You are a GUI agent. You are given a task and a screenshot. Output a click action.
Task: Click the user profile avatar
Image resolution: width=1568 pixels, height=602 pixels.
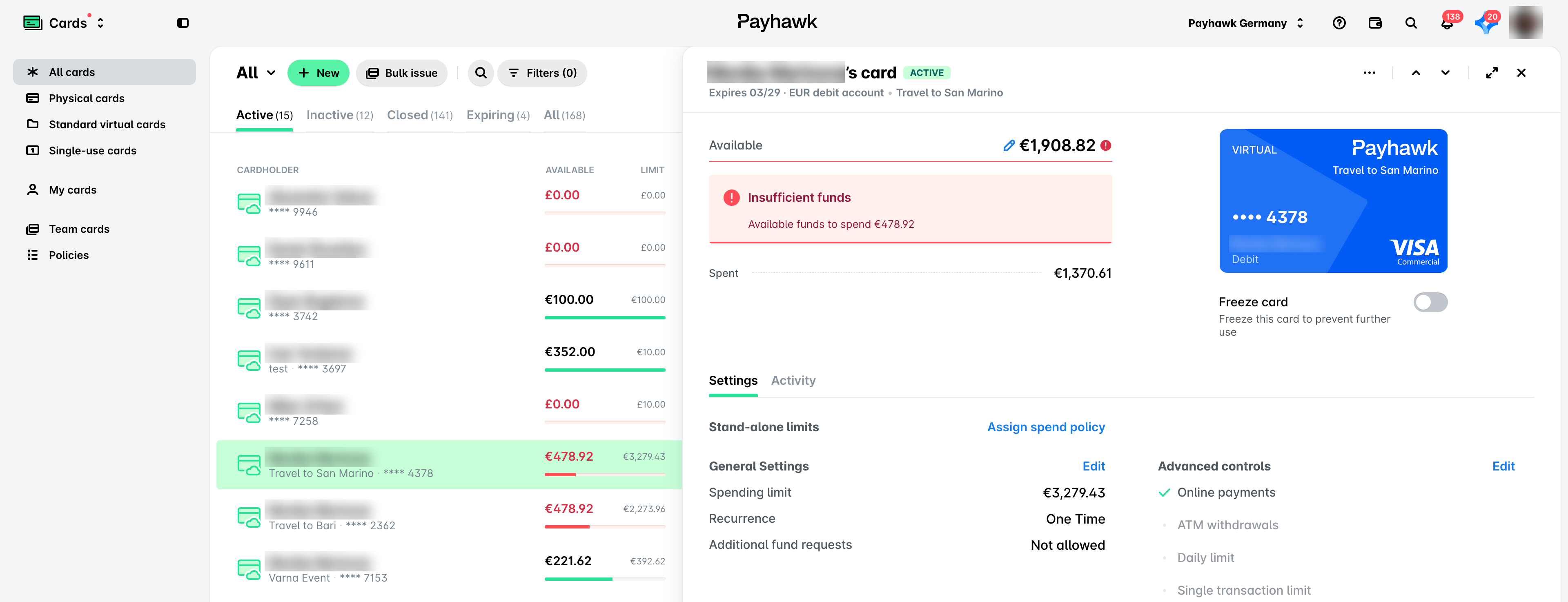coord(1526,22)
